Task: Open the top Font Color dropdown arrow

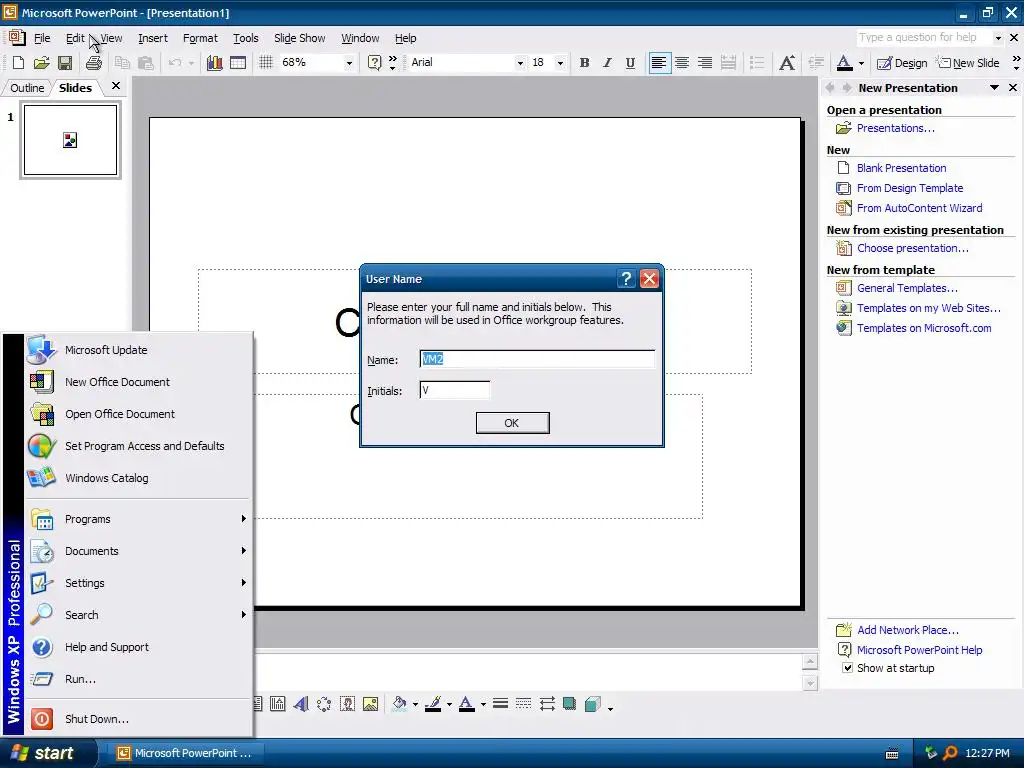Action: [861, 63]
